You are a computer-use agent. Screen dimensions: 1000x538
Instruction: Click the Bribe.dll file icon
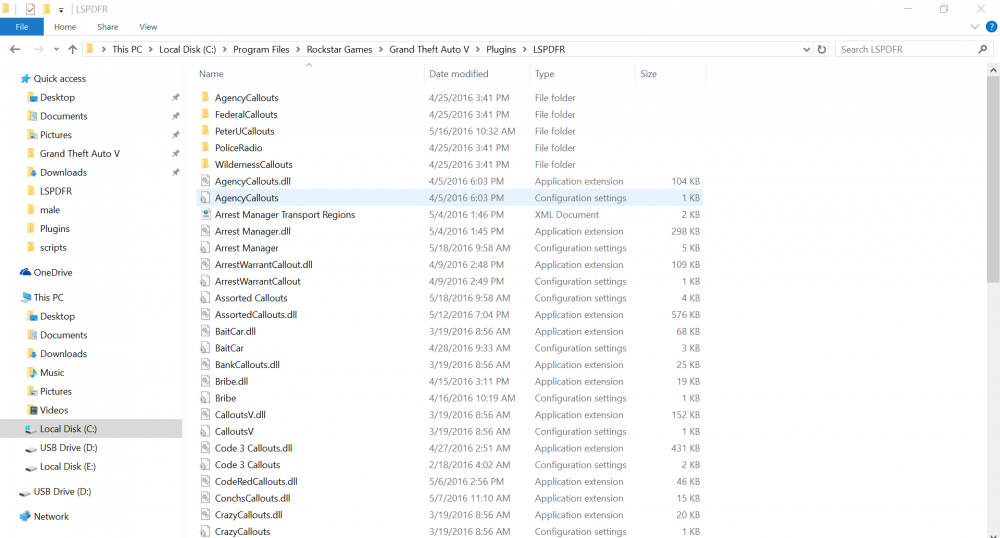point(205,381)
